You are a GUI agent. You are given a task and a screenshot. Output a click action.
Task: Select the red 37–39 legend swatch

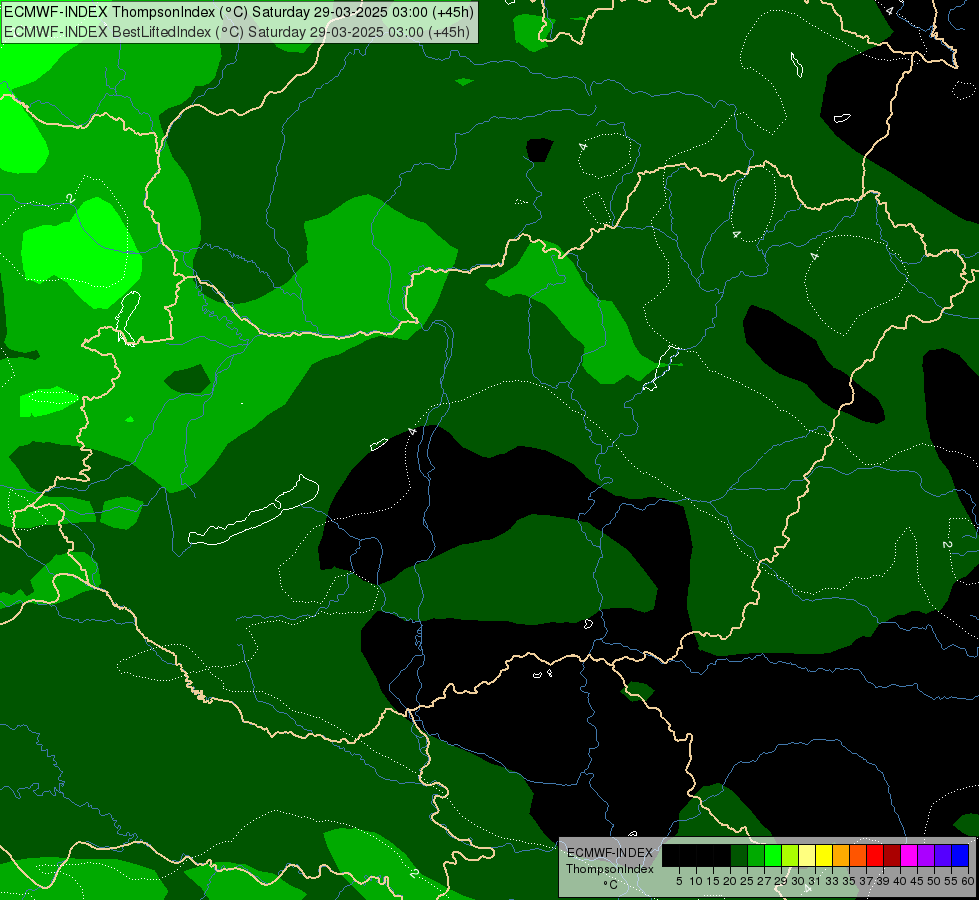[x=875, y=855]
